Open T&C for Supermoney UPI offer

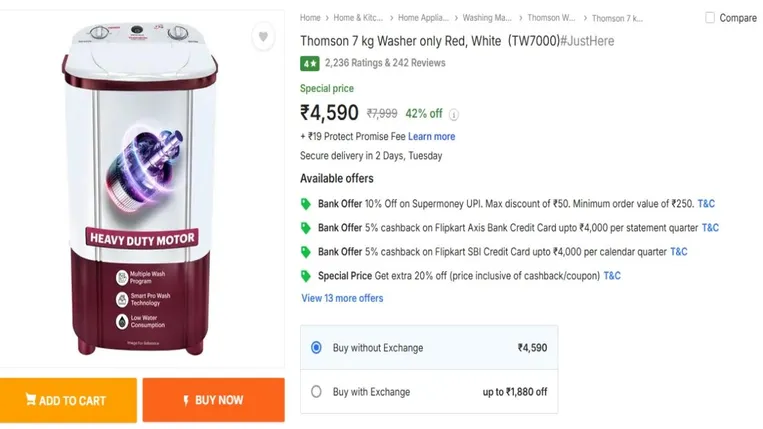click(706, 204)
